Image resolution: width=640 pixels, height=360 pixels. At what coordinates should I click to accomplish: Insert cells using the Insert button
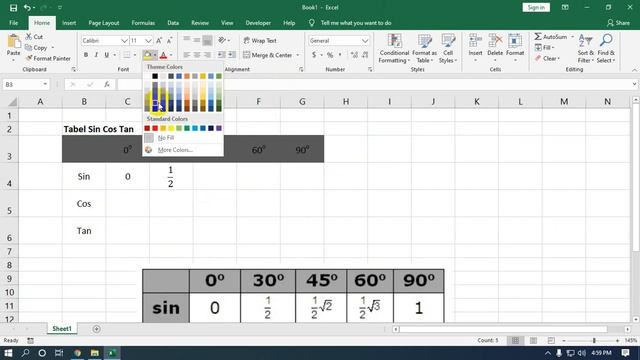[x=475, y=49]
